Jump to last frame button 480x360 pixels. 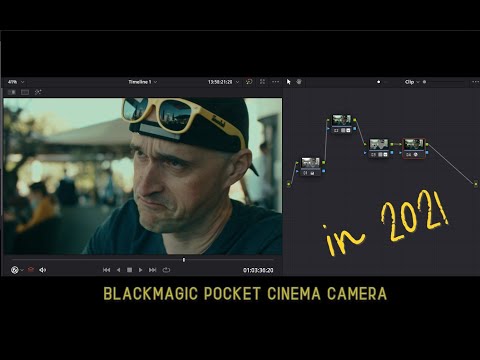[153, 270]
